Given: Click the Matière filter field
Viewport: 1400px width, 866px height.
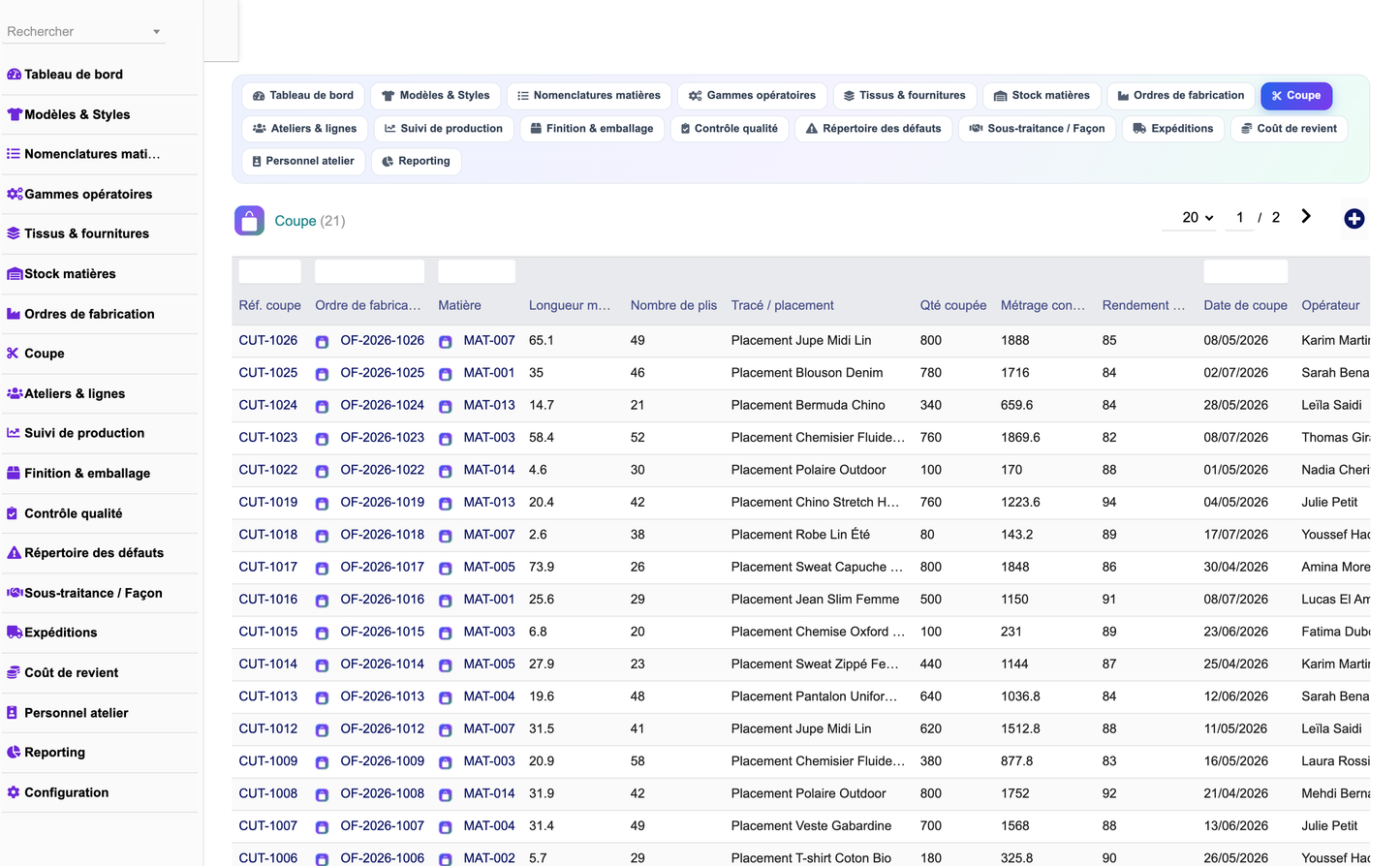Looking at the screenshot, I should pos(477,271).
